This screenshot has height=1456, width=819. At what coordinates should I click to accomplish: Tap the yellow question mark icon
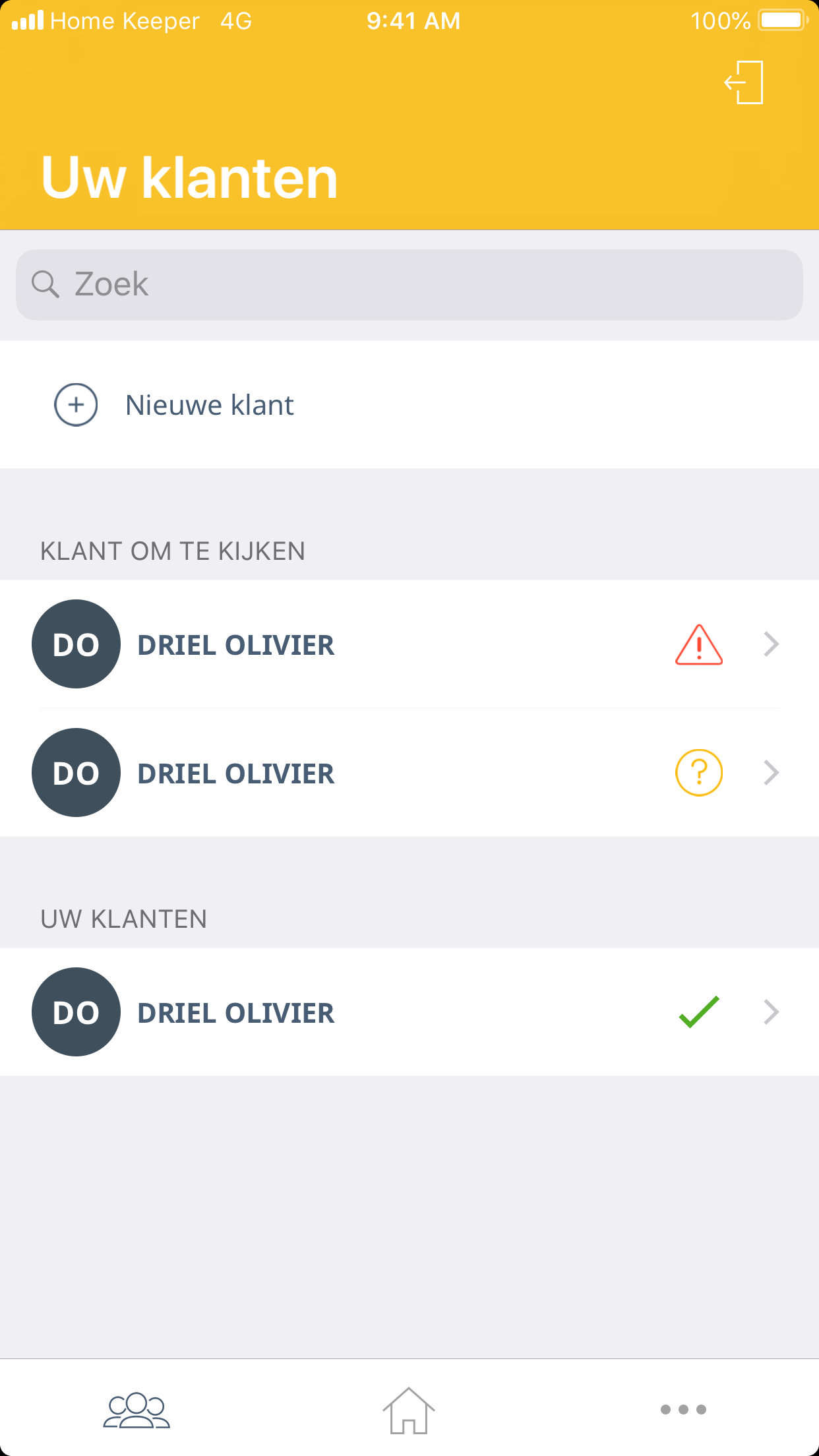699,773
